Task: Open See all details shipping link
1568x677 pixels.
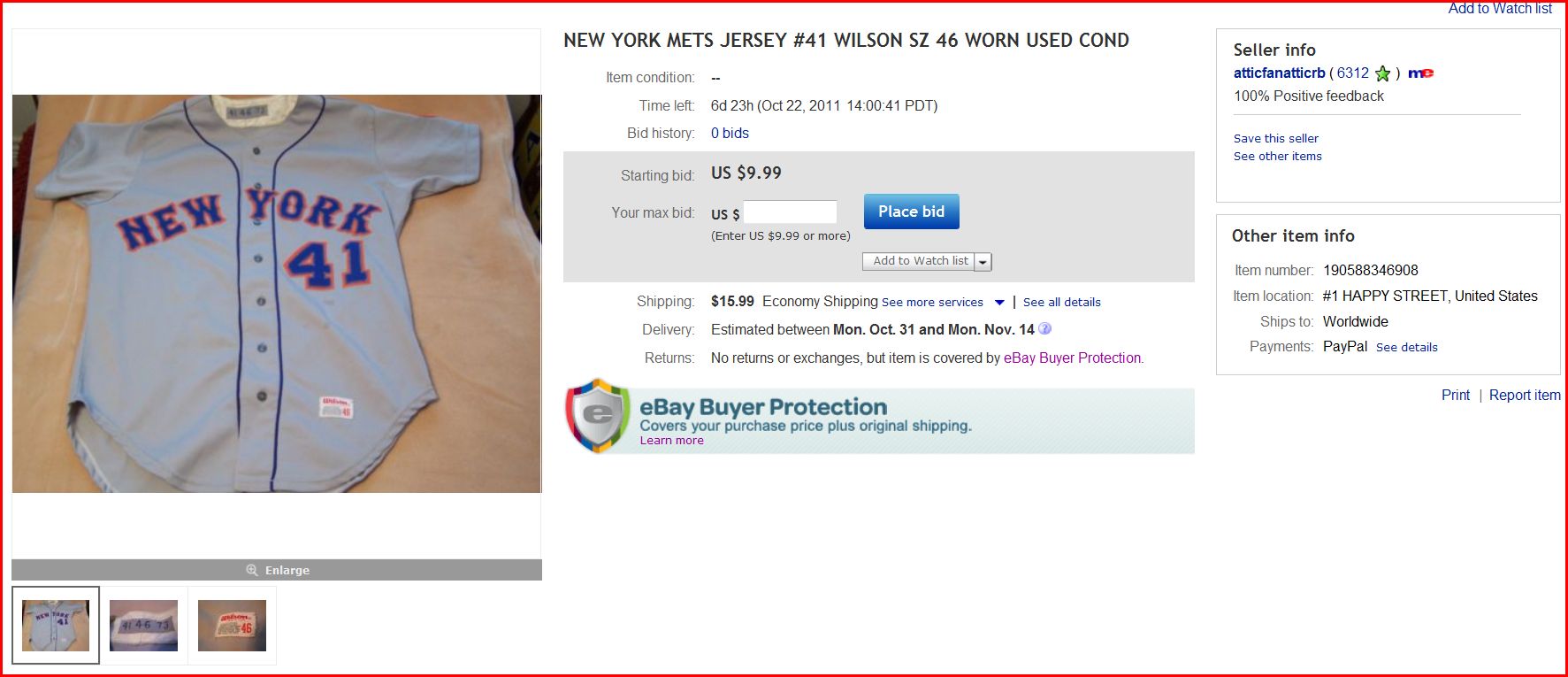Action: coord(1061,302)
